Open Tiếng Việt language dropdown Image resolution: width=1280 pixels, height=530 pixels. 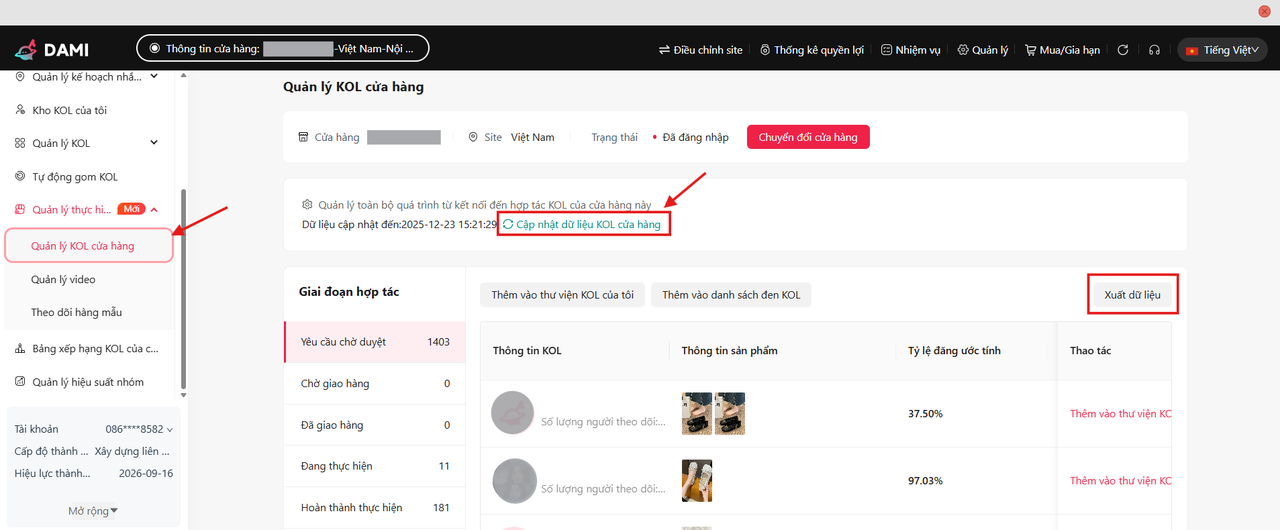click(x=1222, y=50)
